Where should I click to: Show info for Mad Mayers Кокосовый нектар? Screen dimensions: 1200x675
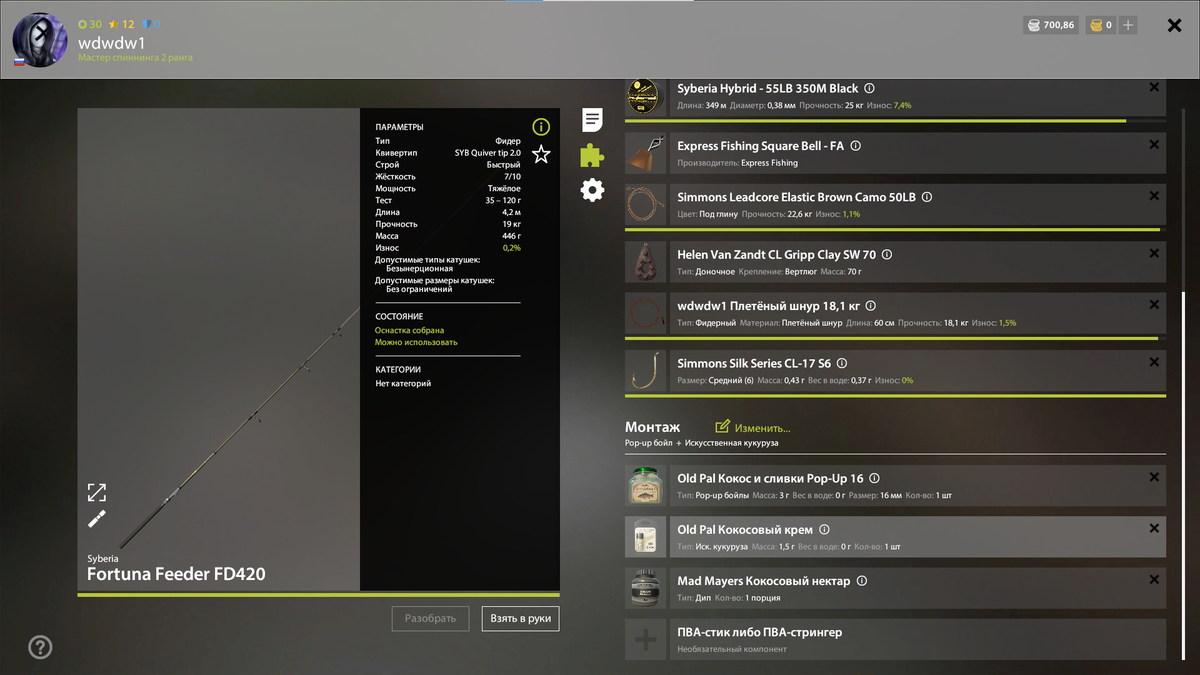[x=862, y=580]
